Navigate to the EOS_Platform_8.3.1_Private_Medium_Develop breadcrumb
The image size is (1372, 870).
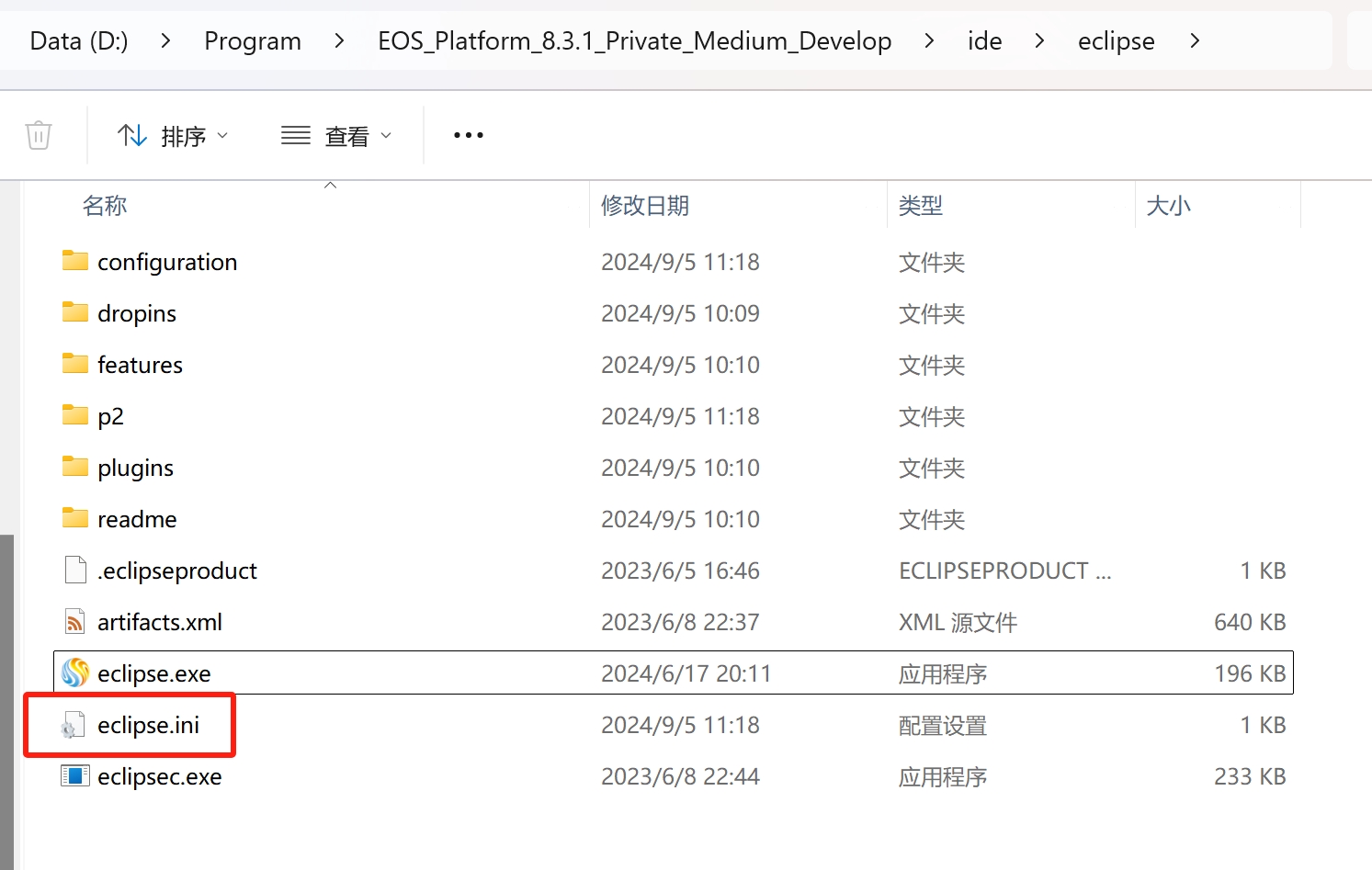635,40
